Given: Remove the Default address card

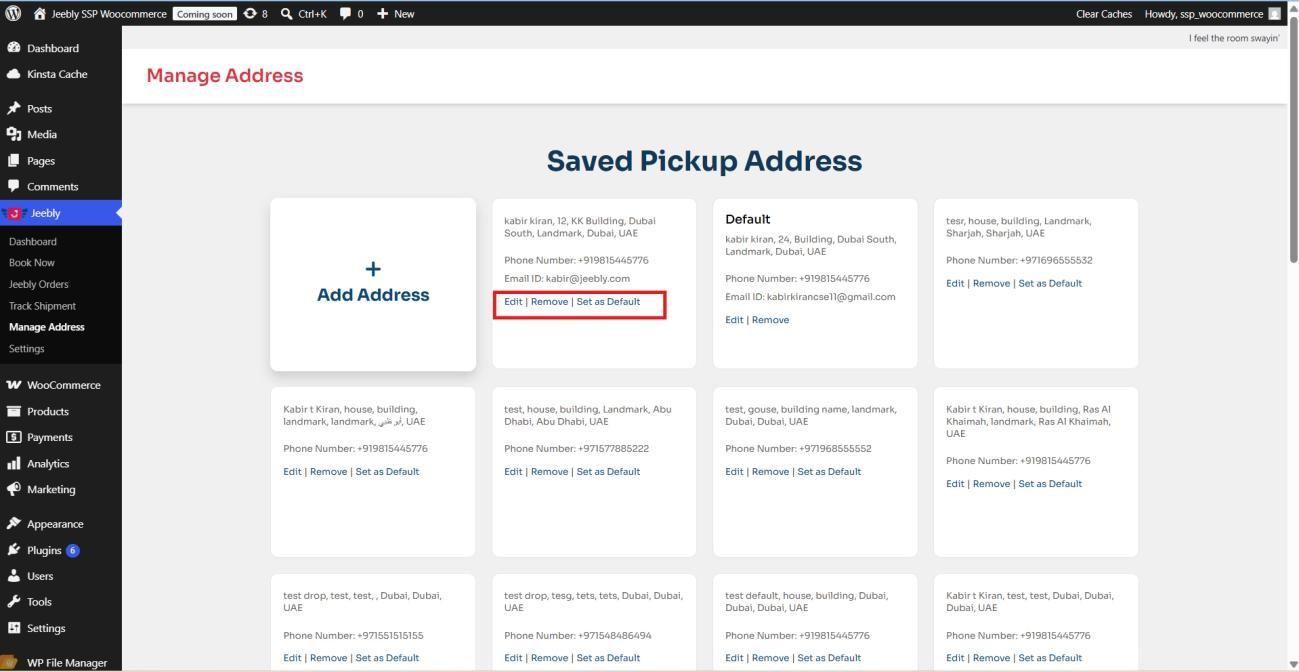Looking at the screenshot, I should tap(770, 320).
